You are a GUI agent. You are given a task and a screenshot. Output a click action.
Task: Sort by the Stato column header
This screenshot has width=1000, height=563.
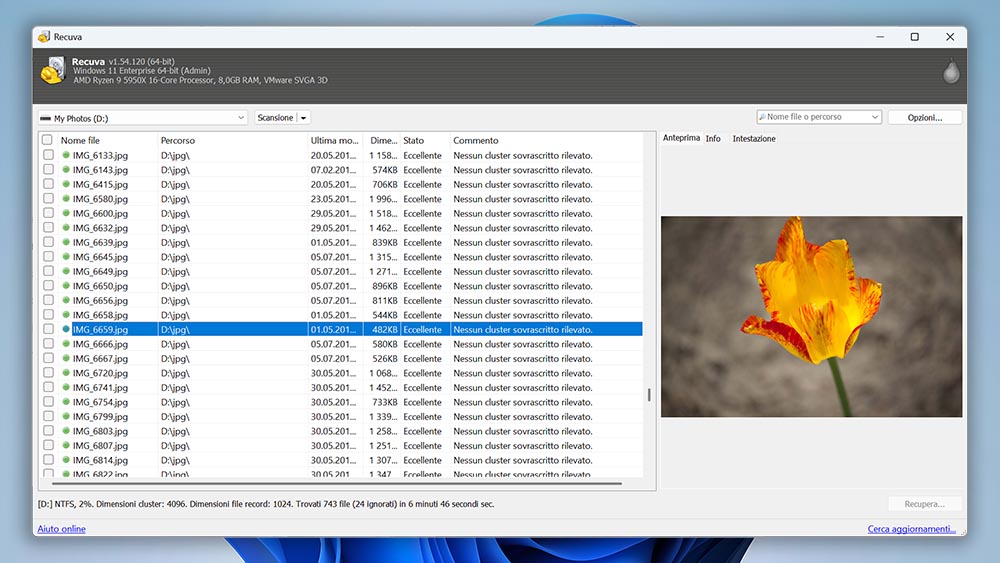pyautogui.click(x=425, y=140)
